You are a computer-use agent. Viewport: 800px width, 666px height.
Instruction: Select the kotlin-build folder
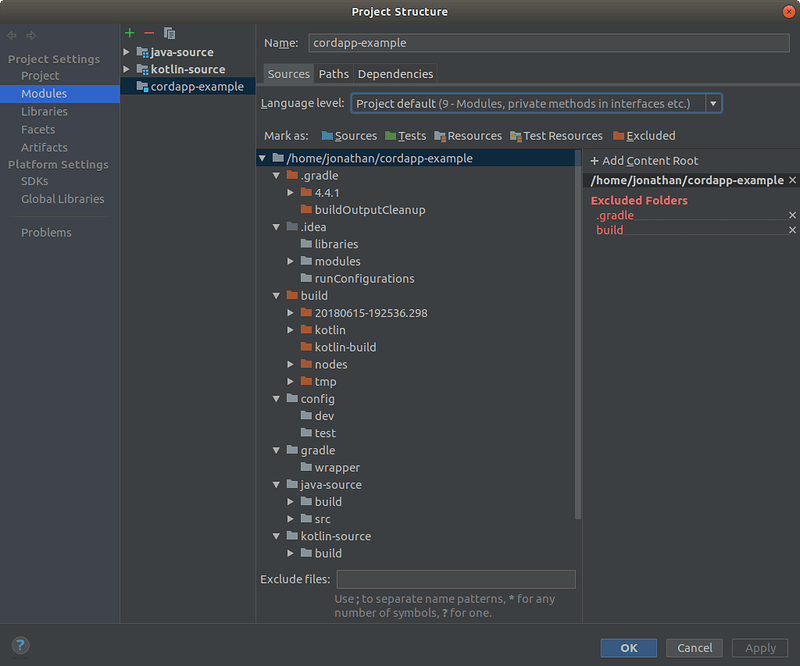345,347
